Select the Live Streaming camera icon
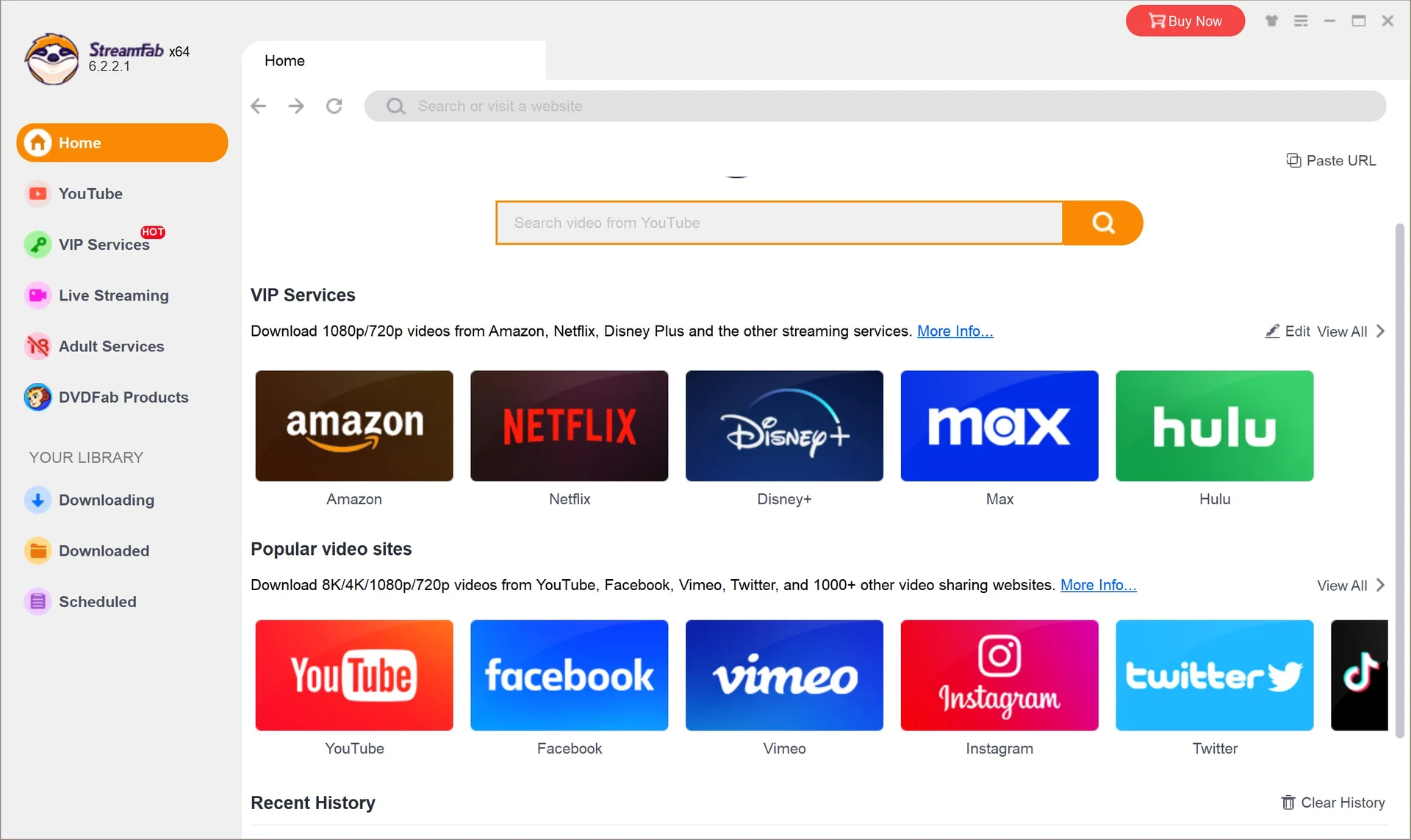Viewport: 1411px width, 840px height. pos(37,295)
